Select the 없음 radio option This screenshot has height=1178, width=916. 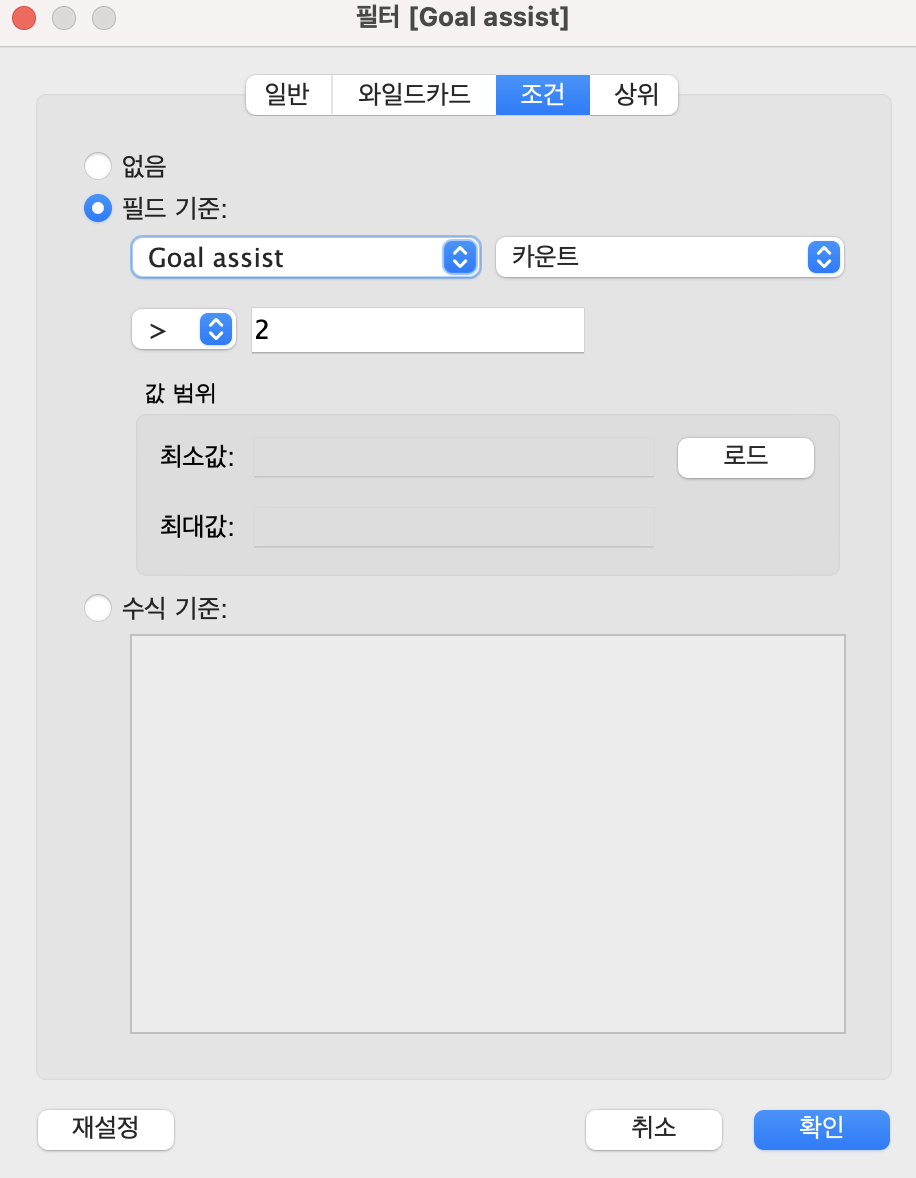(98, 165)
